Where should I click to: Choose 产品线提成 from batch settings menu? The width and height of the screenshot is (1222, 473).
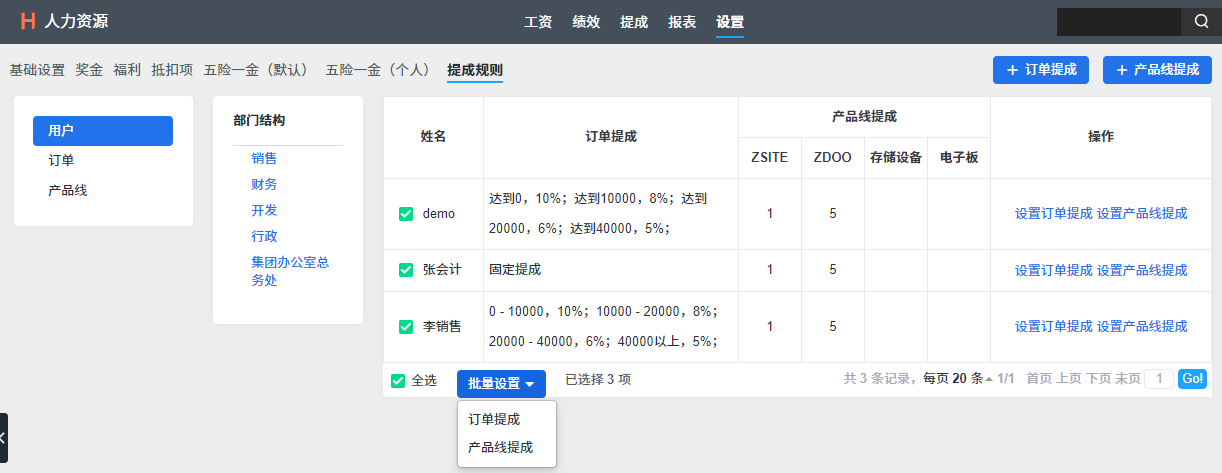point(500,447)
